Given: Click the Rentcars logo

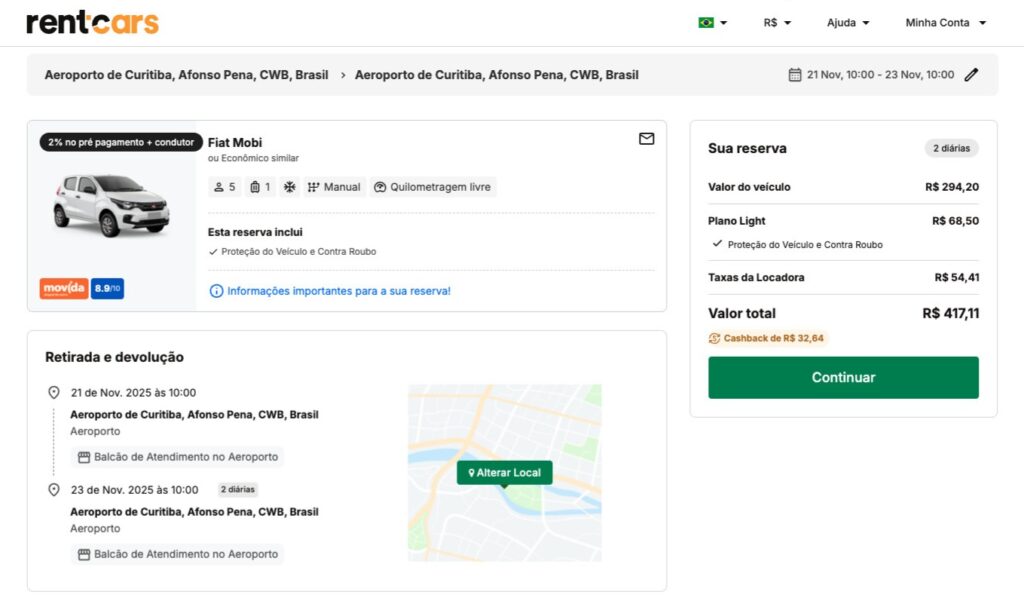Looking at the screenshot, I should [92, 23].
